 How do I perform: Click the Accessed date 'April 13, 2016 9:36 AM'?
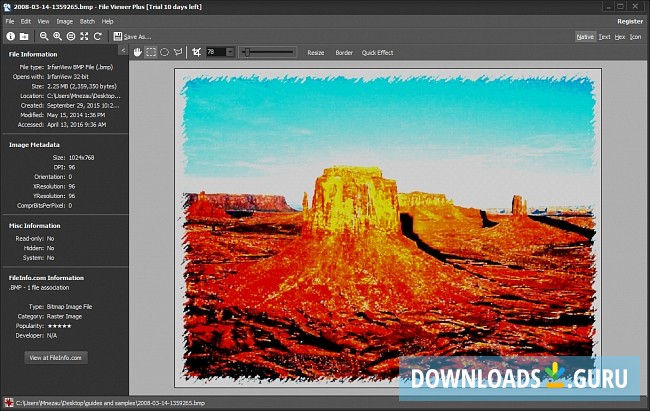tap(76, 124)
